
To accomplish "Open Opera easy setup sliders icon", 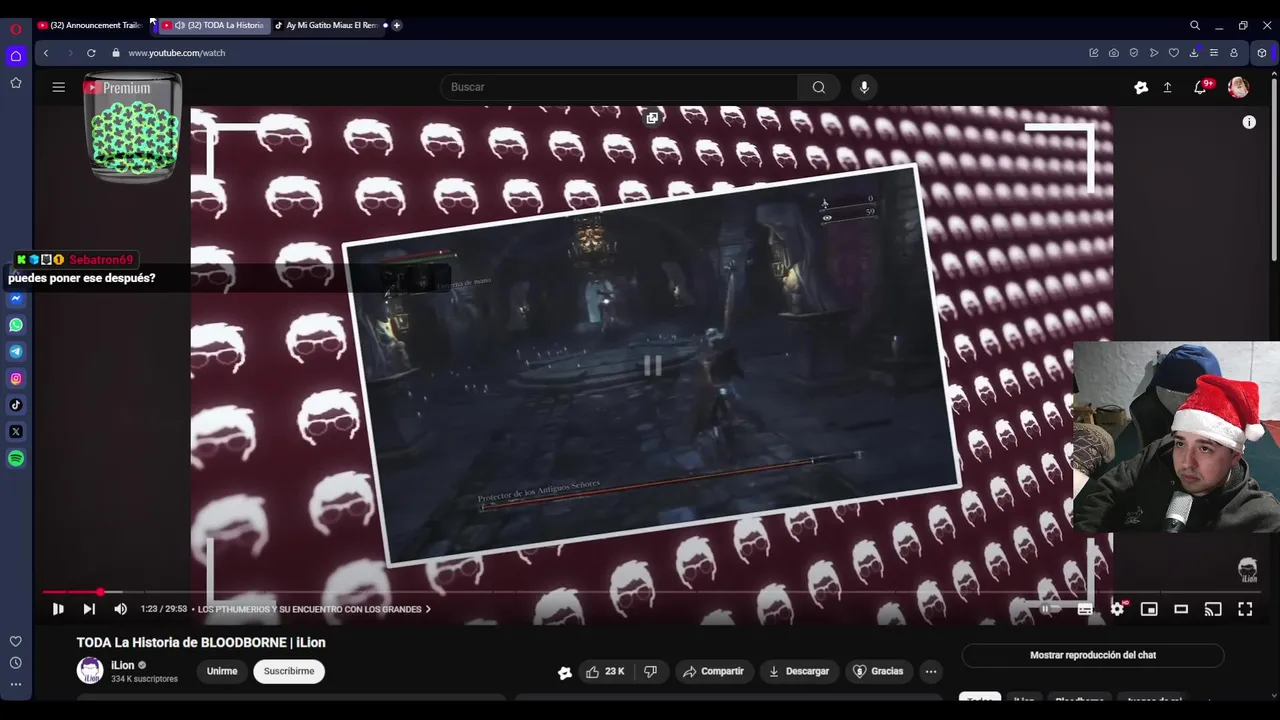I will [x=1214, y=53].
